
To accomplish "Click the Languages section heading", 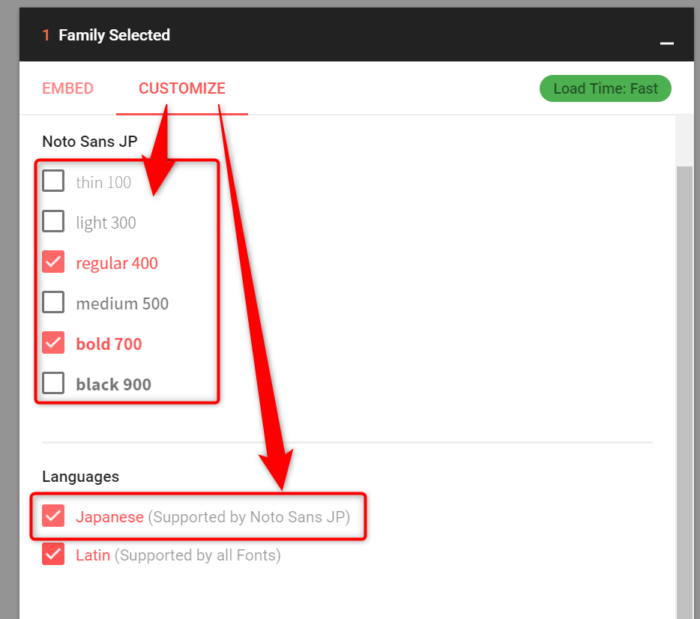I will [80, 477].
